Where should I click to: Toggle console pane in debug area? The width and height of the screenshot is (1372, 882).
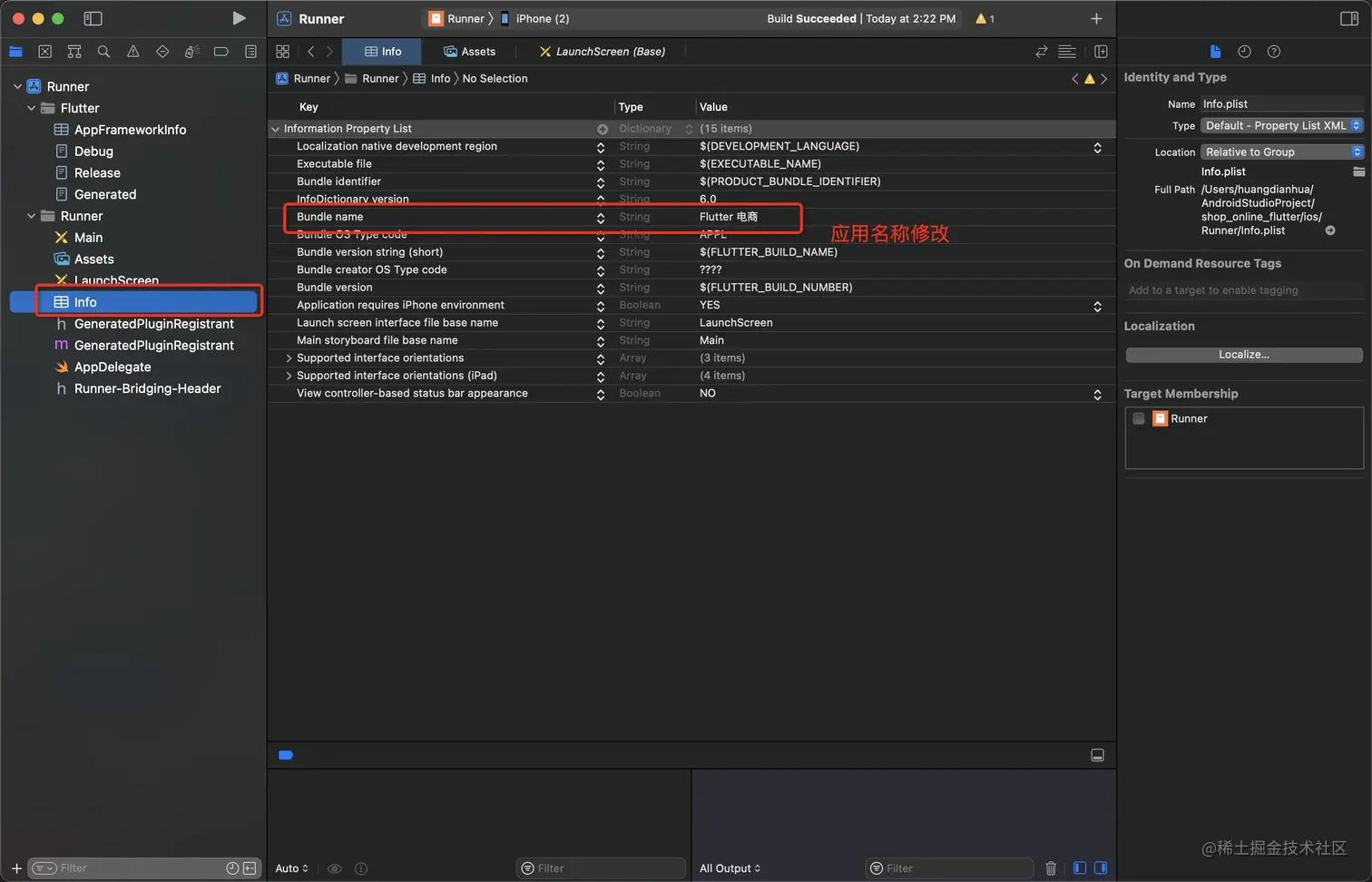click(x=1101, y=868)
